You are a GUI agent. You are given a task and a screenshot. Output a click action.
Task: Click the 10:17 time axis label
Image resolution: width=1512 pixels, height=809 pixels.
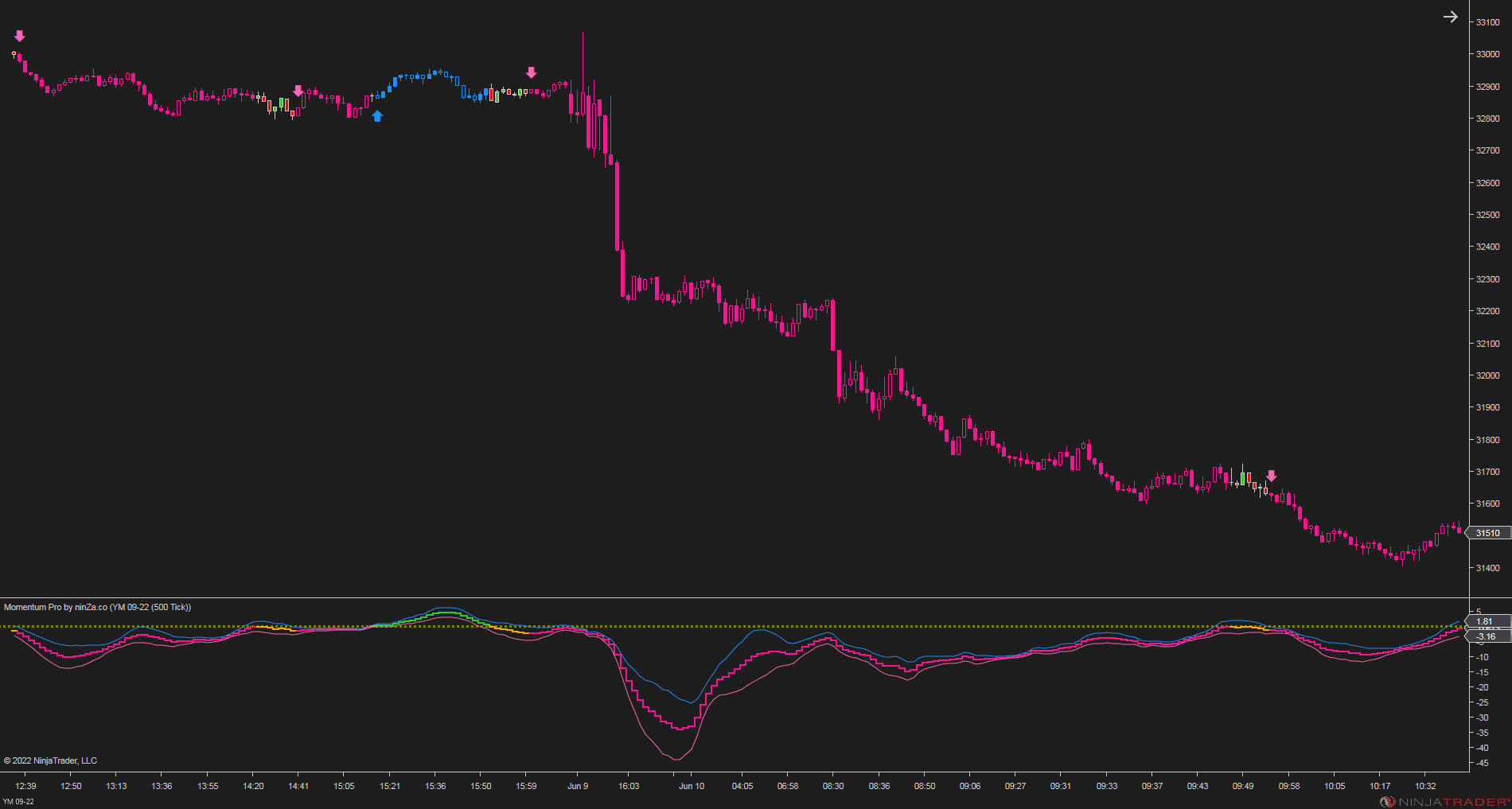coord(1380,786)
